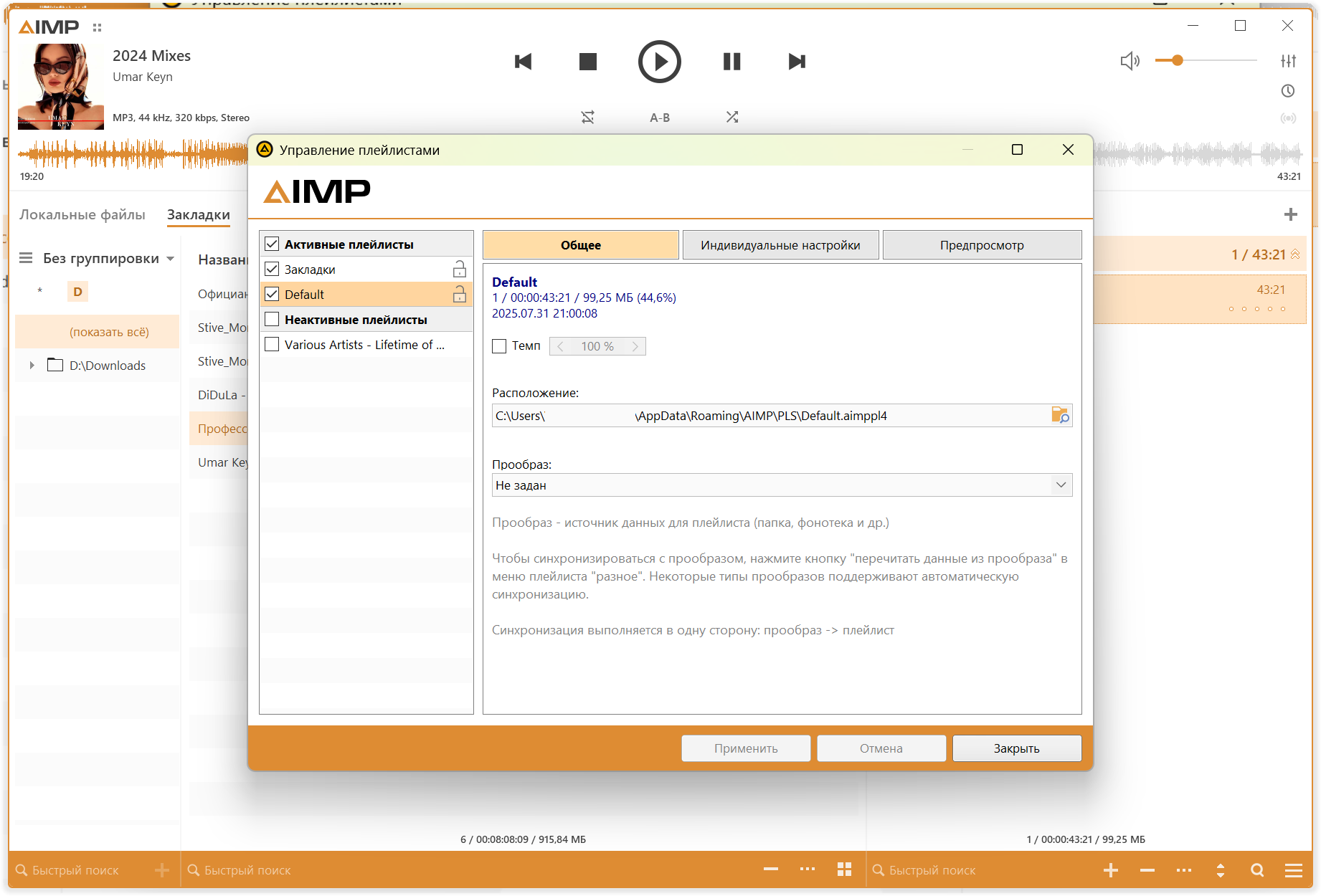Seek in the orange waveform bar
Screen dimensions: 1321x896
(x=133, y=153)
